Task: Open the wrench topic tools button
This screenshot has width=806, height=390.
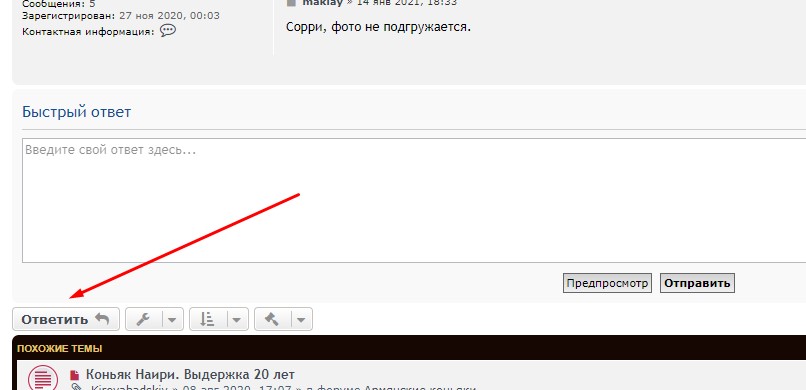Action: [x=143, y=319]
